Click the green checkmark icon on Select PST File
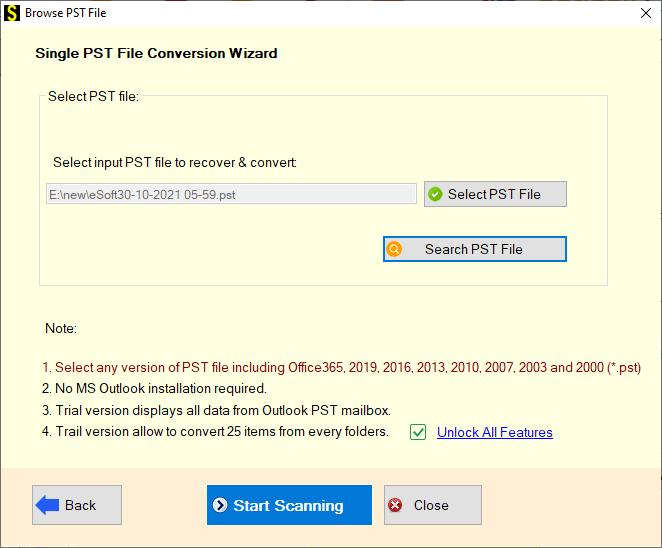Screen dimensions: 662x548 435,194
